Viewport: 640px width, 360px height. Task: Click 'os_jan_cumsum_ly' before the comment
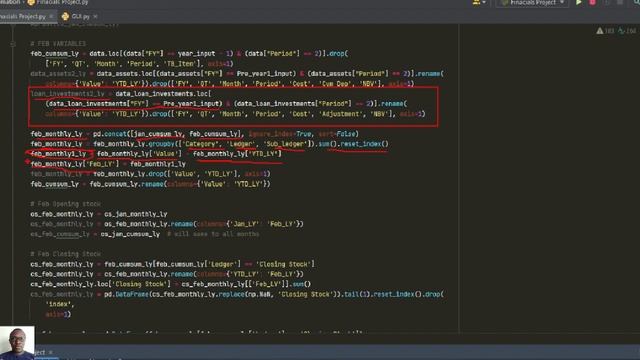(130, 234)
